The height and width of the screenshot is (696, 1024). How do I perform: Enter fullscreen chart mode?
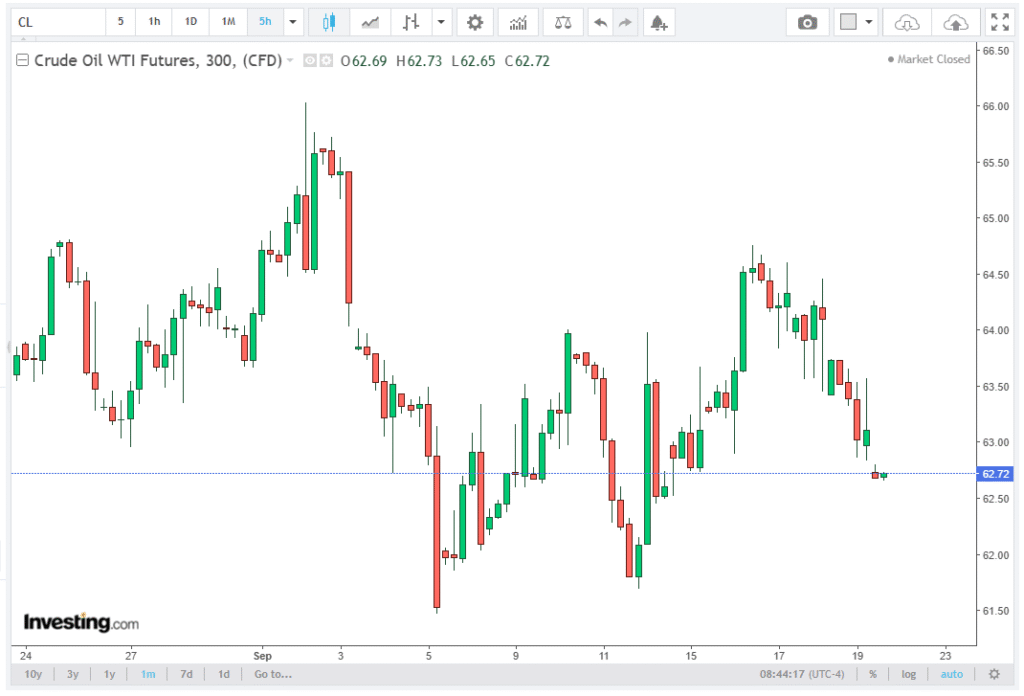click(998, 22)
